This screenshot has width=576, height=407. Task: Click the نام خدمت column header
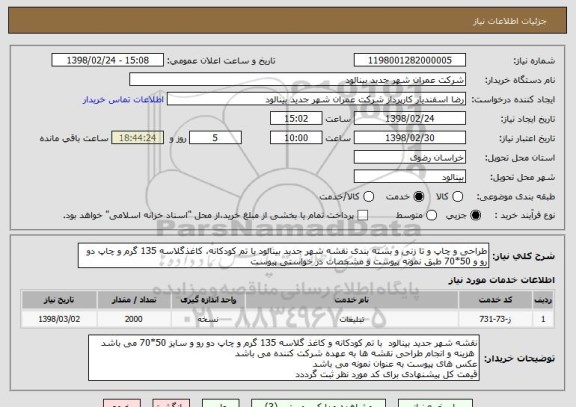(352, 300)
